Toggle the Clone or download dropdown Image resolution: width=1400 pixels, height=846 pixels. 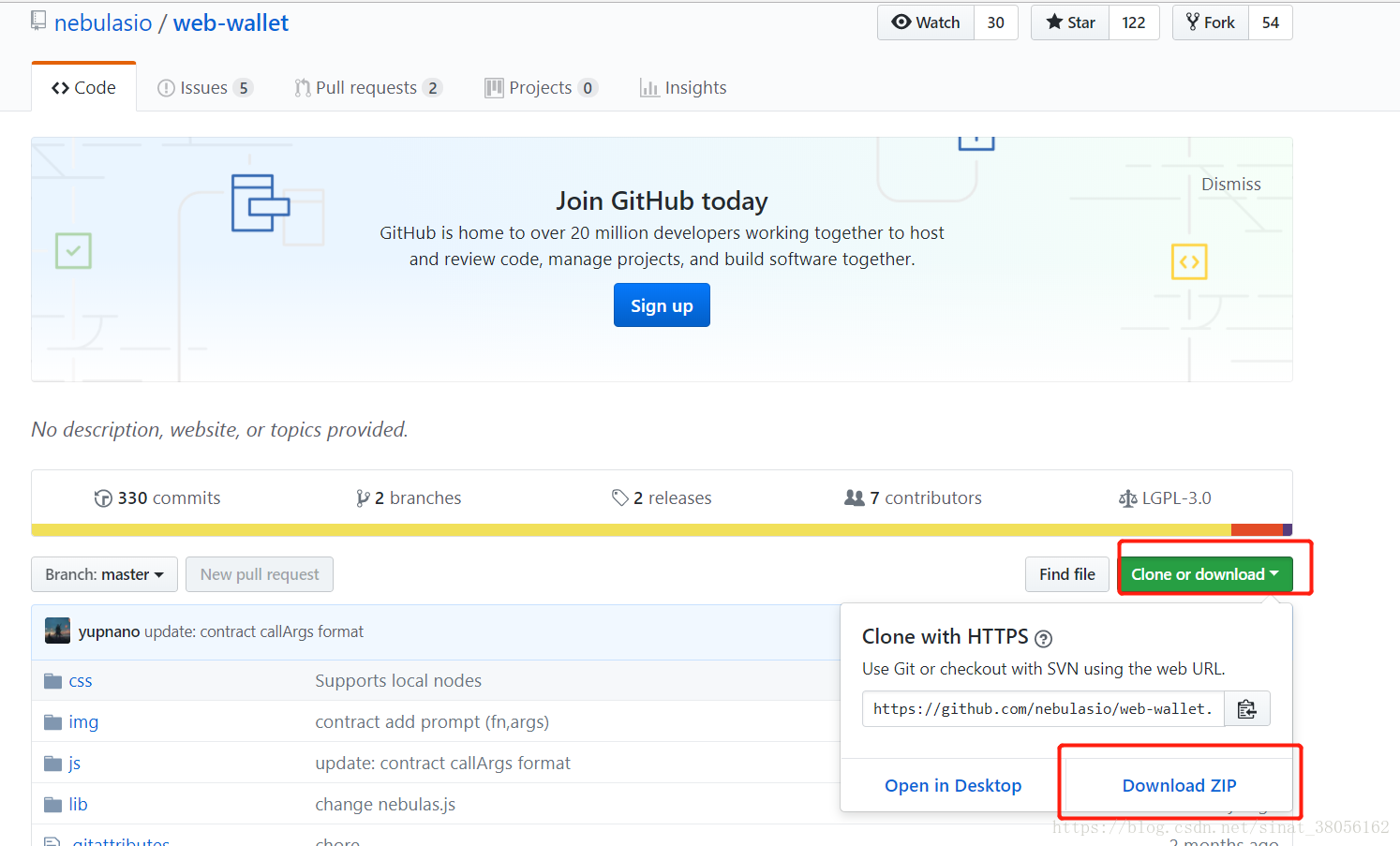(1205, 574)
